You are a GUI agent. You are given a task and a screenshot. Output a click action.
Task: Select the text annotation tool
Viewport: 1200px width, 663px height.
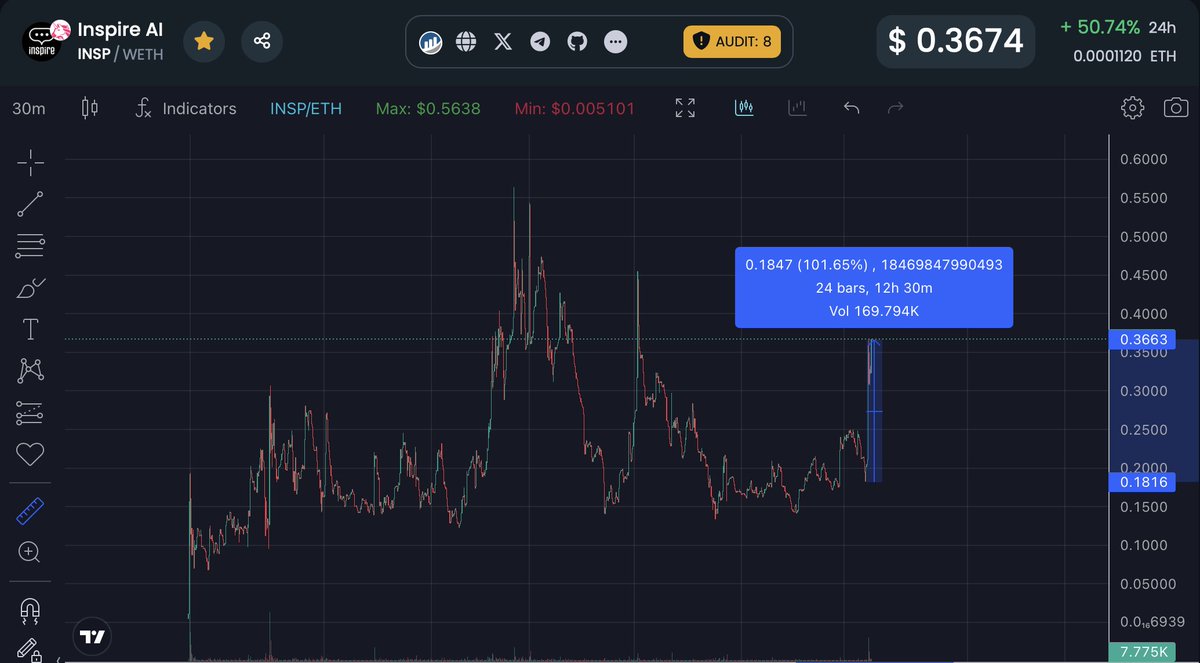pyautogui.click(x=30, y=329)
